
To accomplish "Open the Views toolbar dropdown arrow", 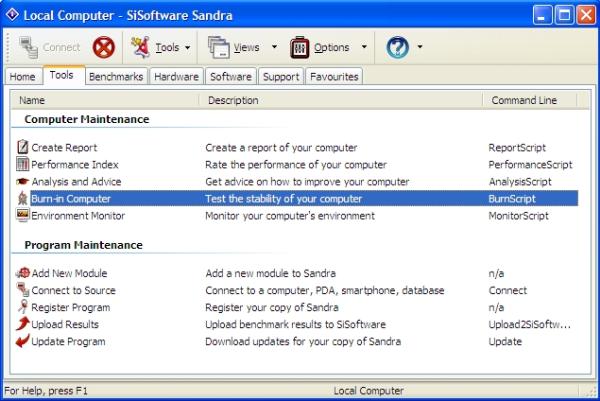I will point(274,47).
